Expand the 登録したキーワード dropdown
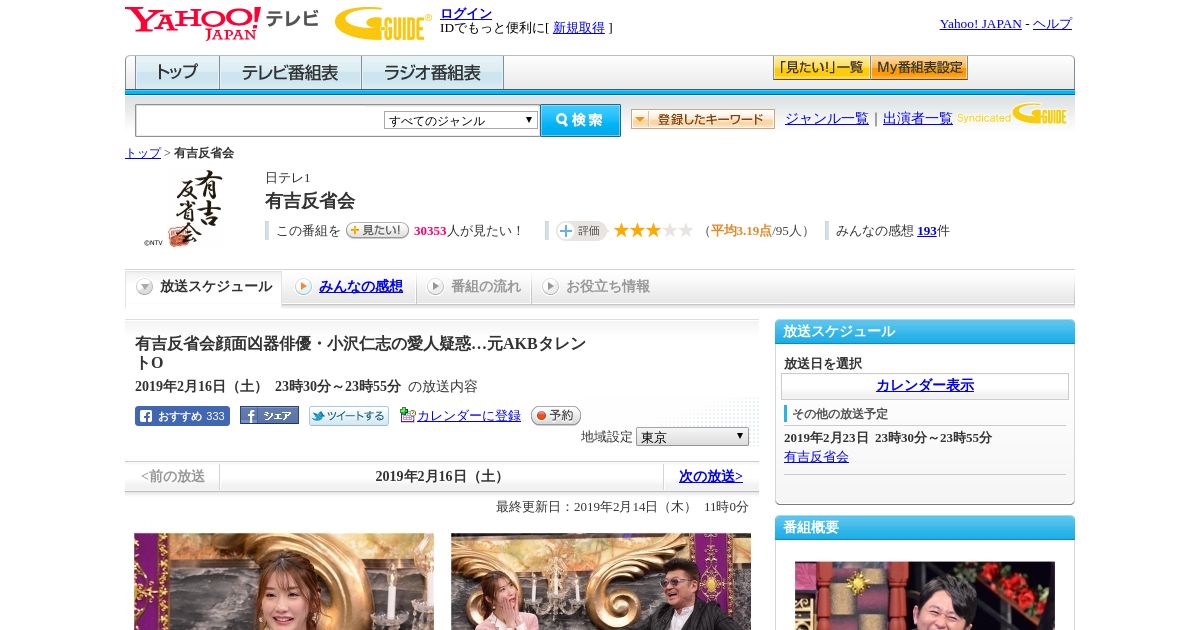Viewport: 1200px width, 630px height. pos(703,119)
